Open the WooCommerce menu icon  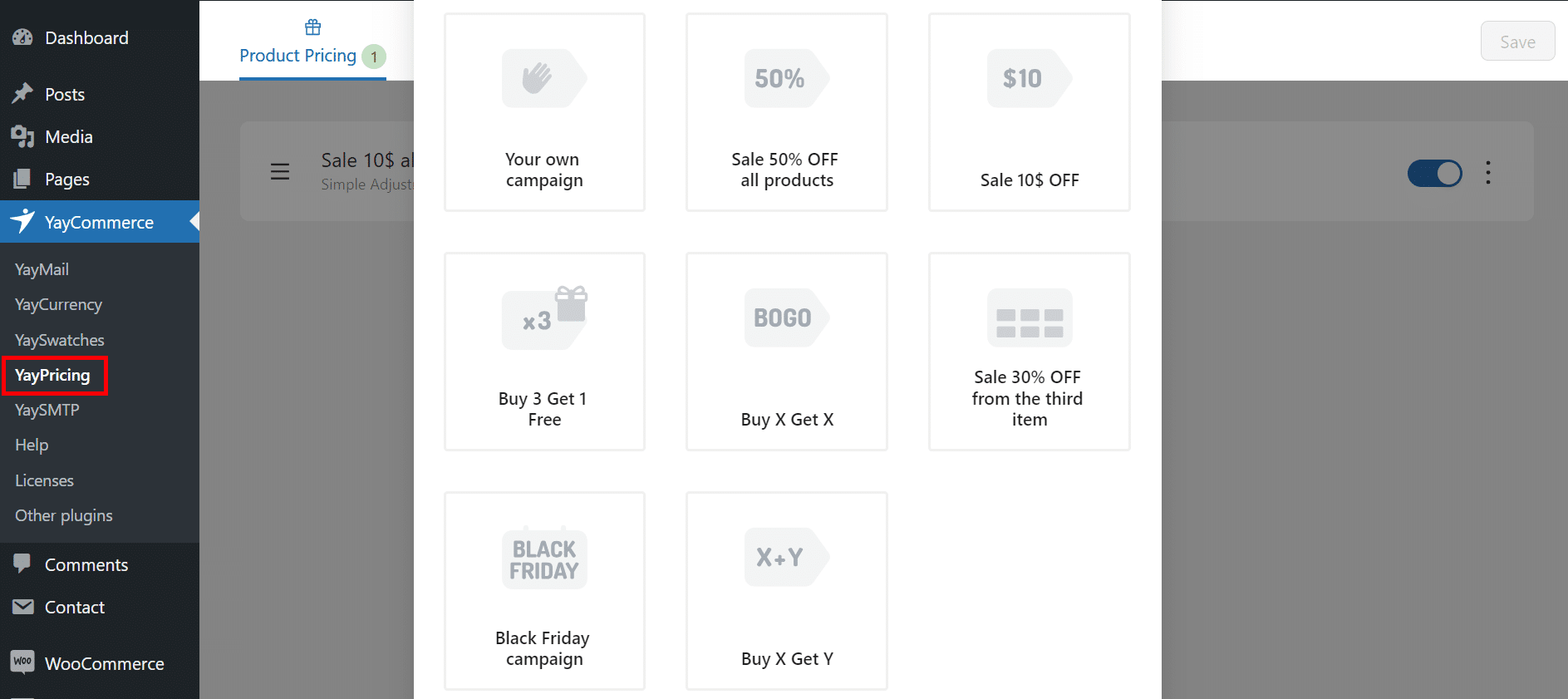click(x=22, y=662)
